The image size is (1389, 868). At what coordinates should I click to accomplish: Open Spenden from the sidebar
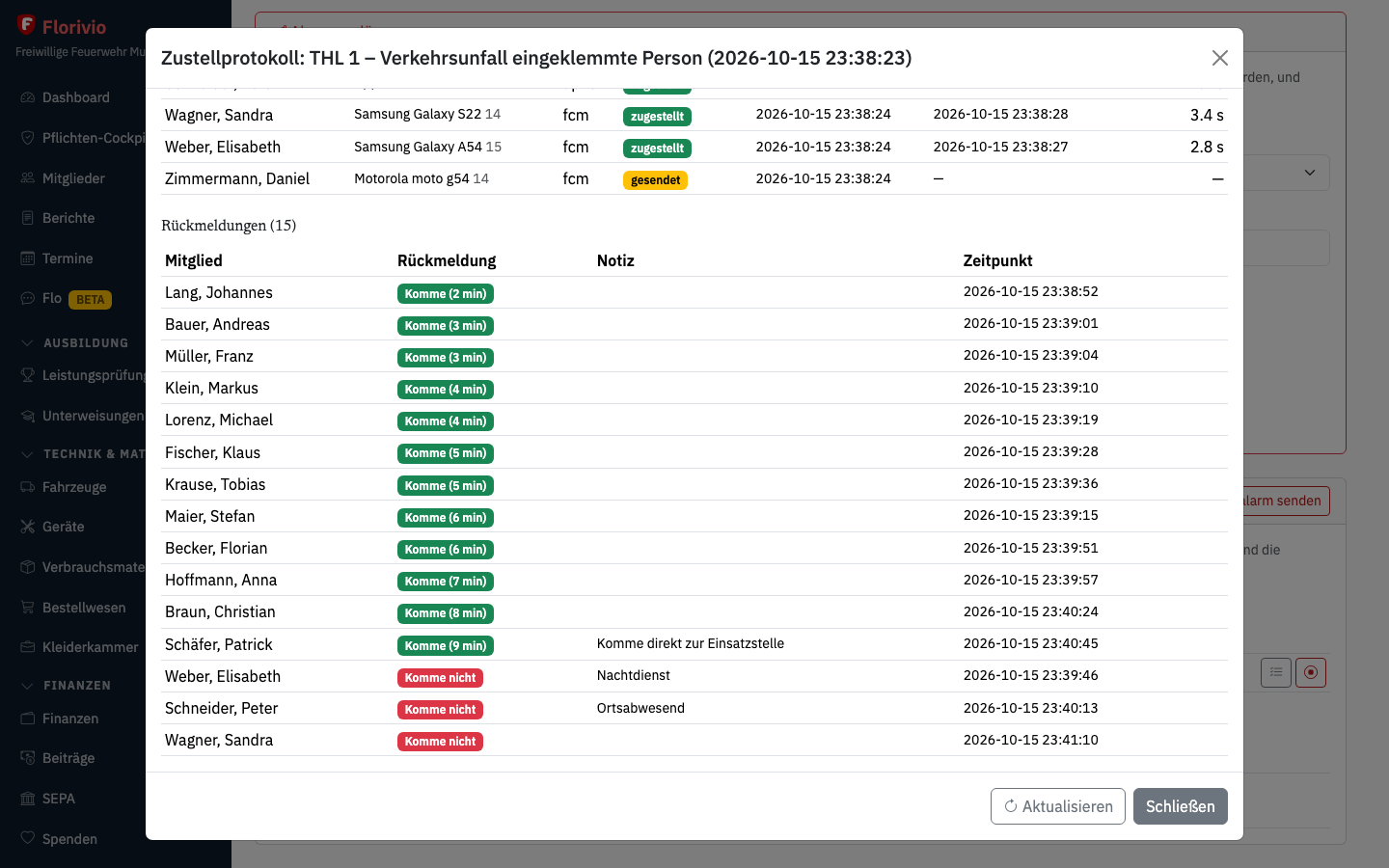(x=59, y=839)
